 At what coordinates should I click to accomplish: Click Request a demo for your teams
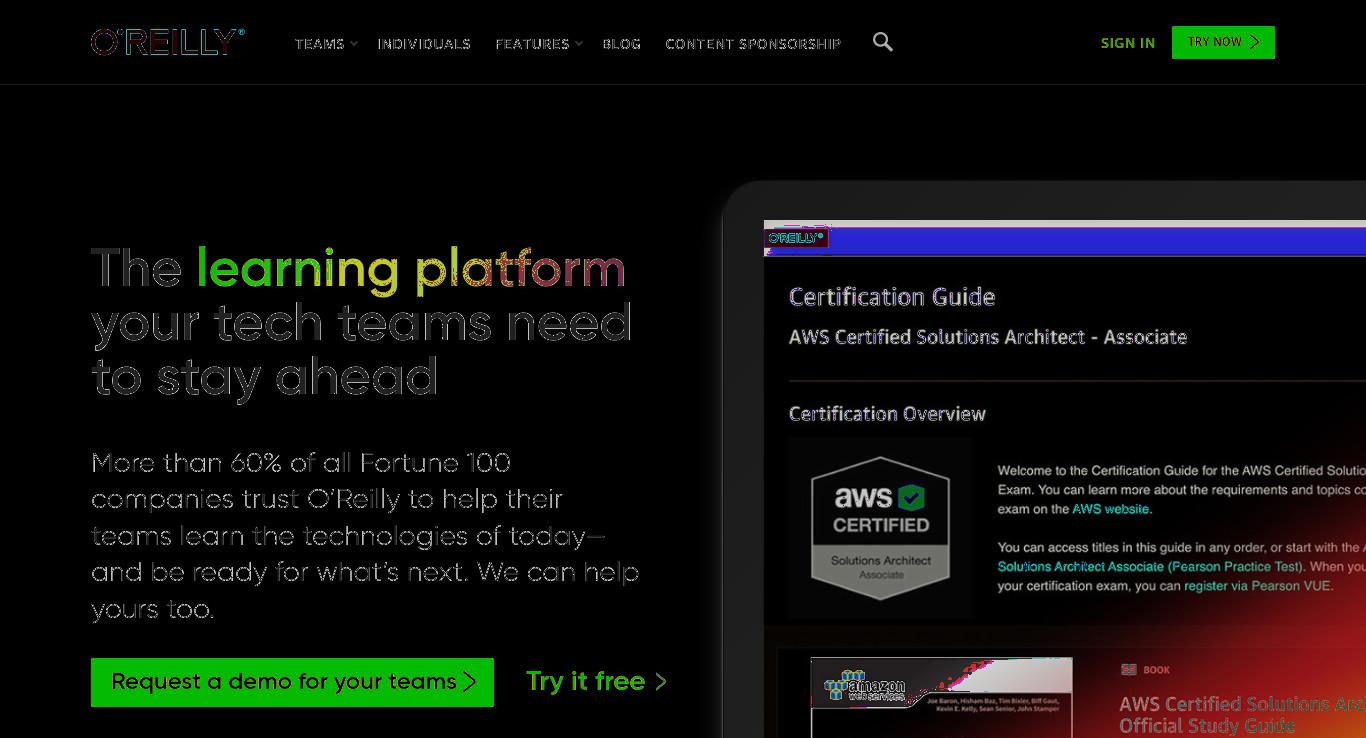point(292,682)
